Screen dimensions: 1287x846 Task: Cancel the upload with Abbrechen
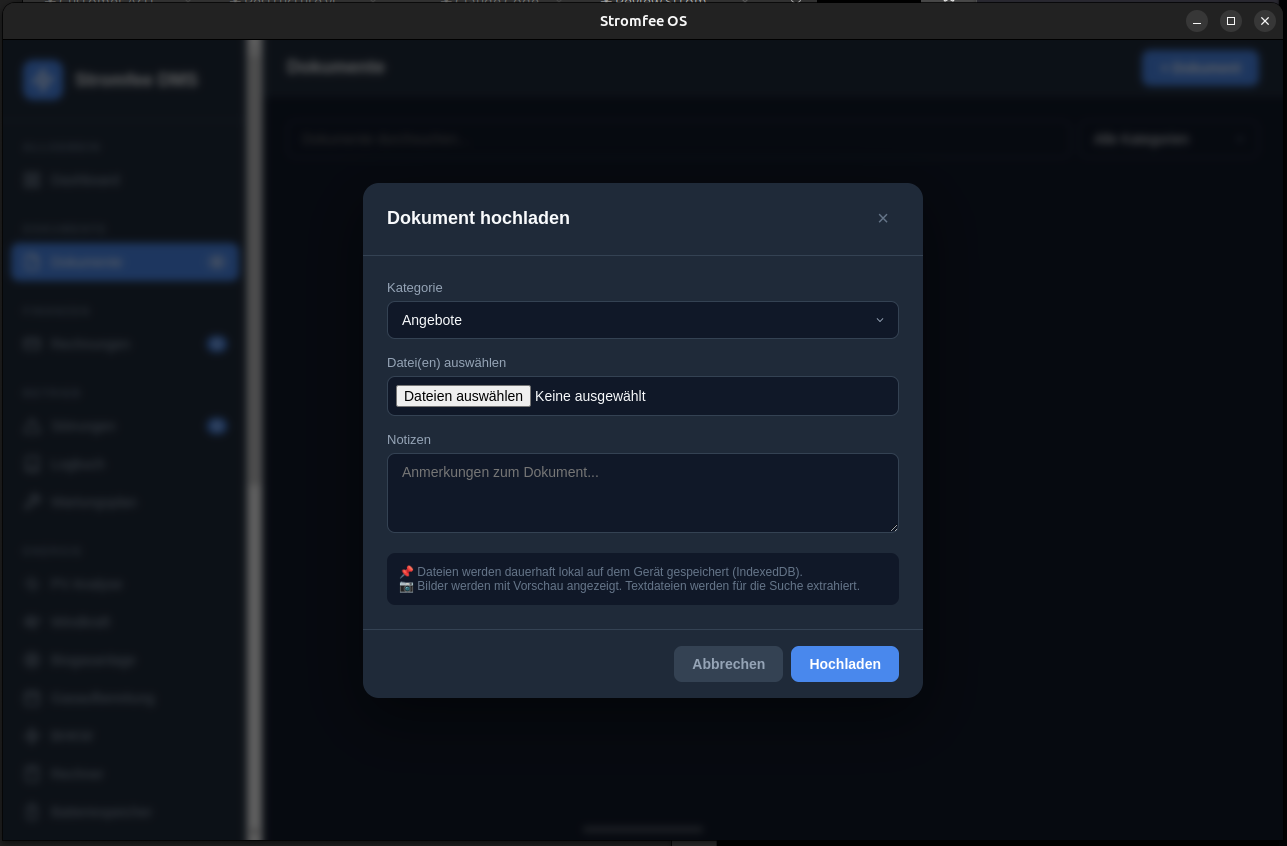[728, 664]
